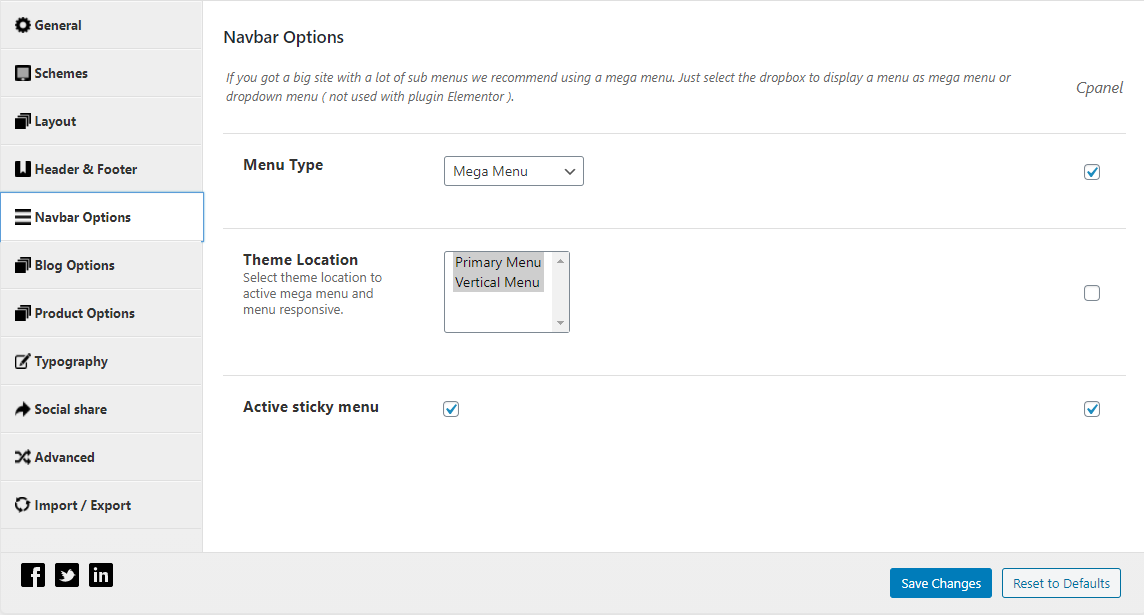
Task: Switch to the Schemes tab
Action: point(101,73)
